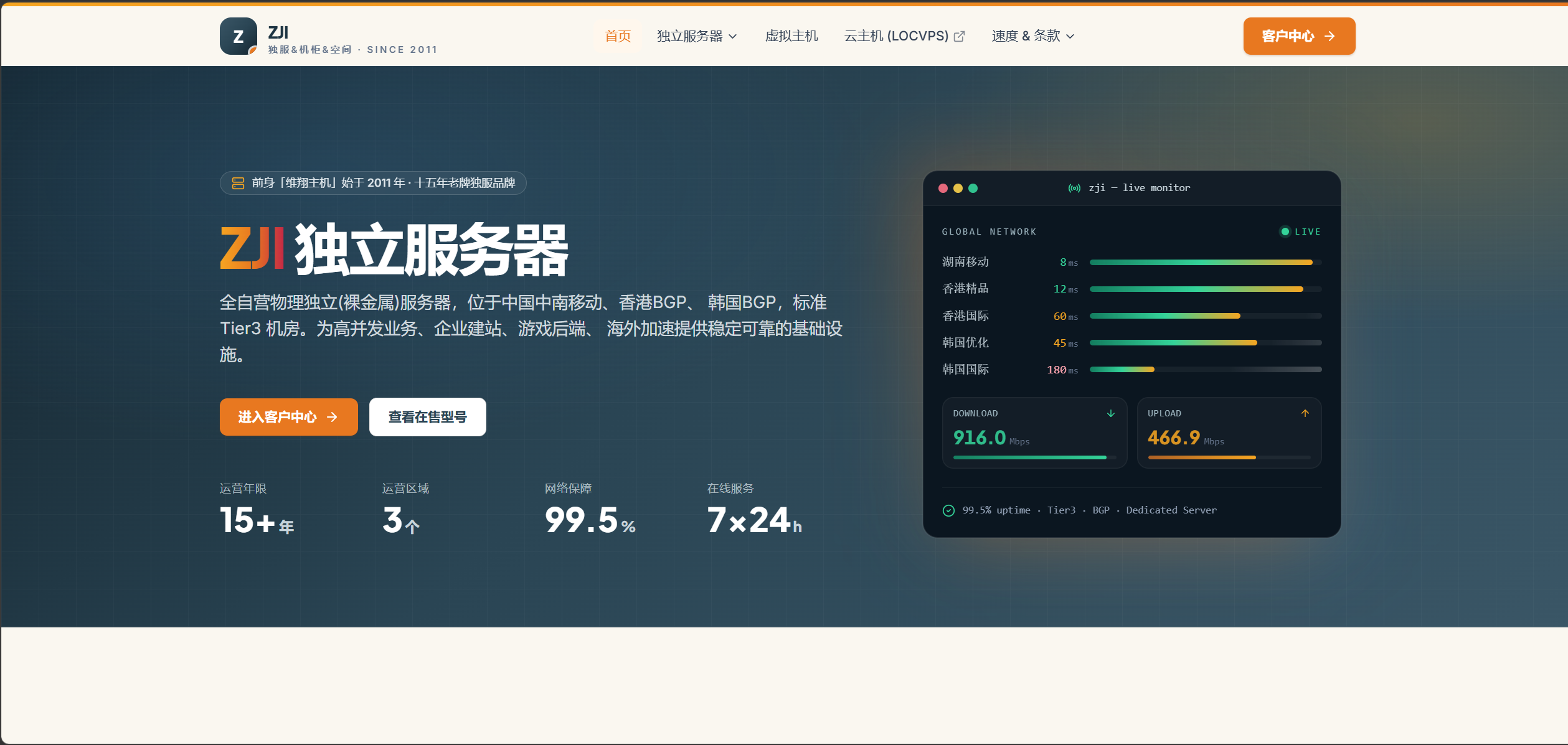Open the 首页 nav item
The image size is (1568, 745).
point(618,36)
